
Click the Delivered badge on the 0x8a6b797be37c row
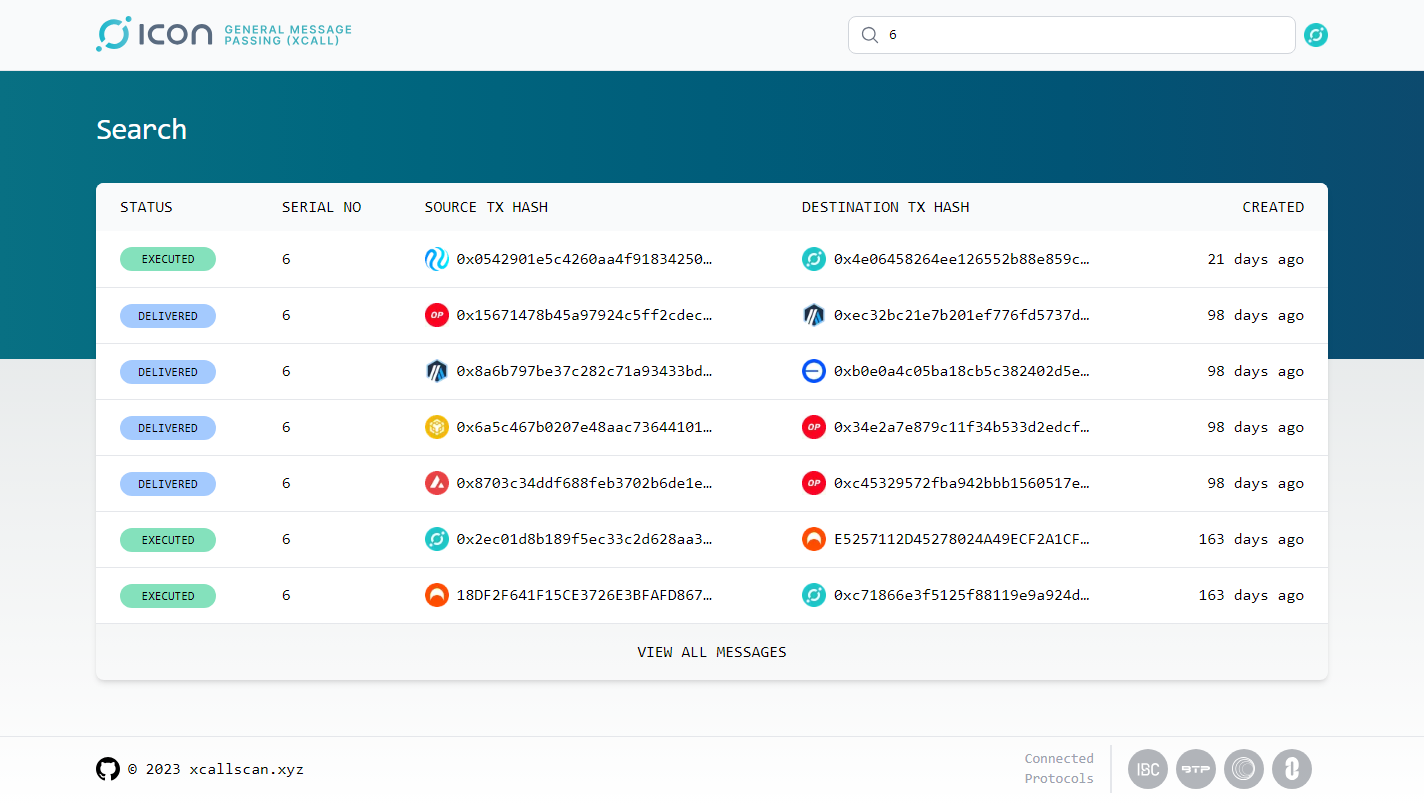[x=168, y=371]
